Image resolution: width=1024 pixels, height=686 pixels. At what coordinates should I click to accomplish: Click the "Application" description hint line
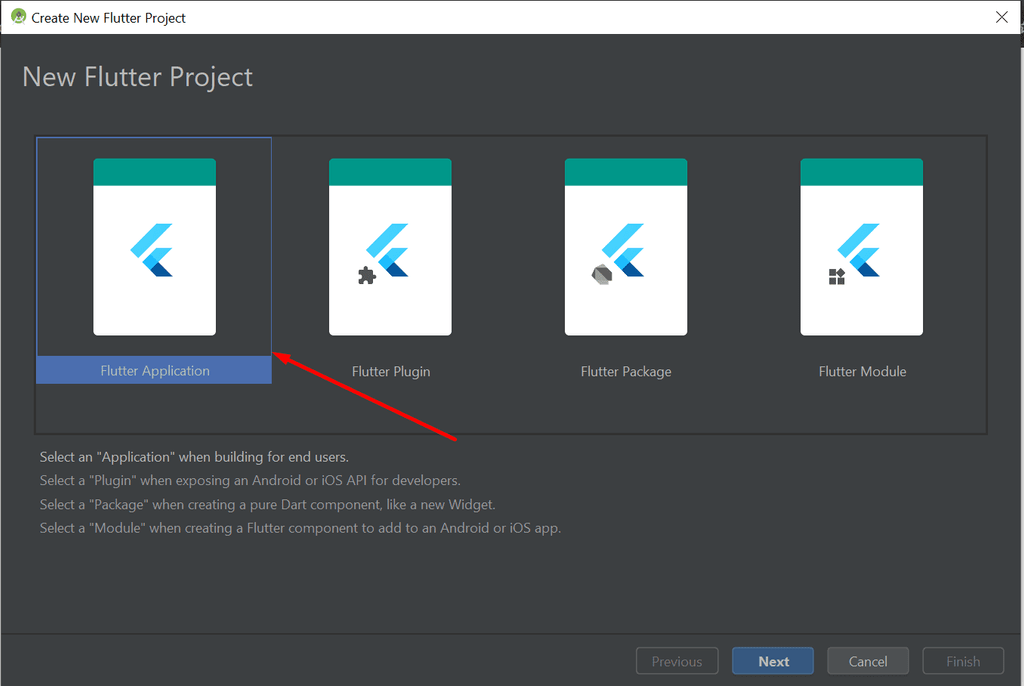click(x=194, y=456)
